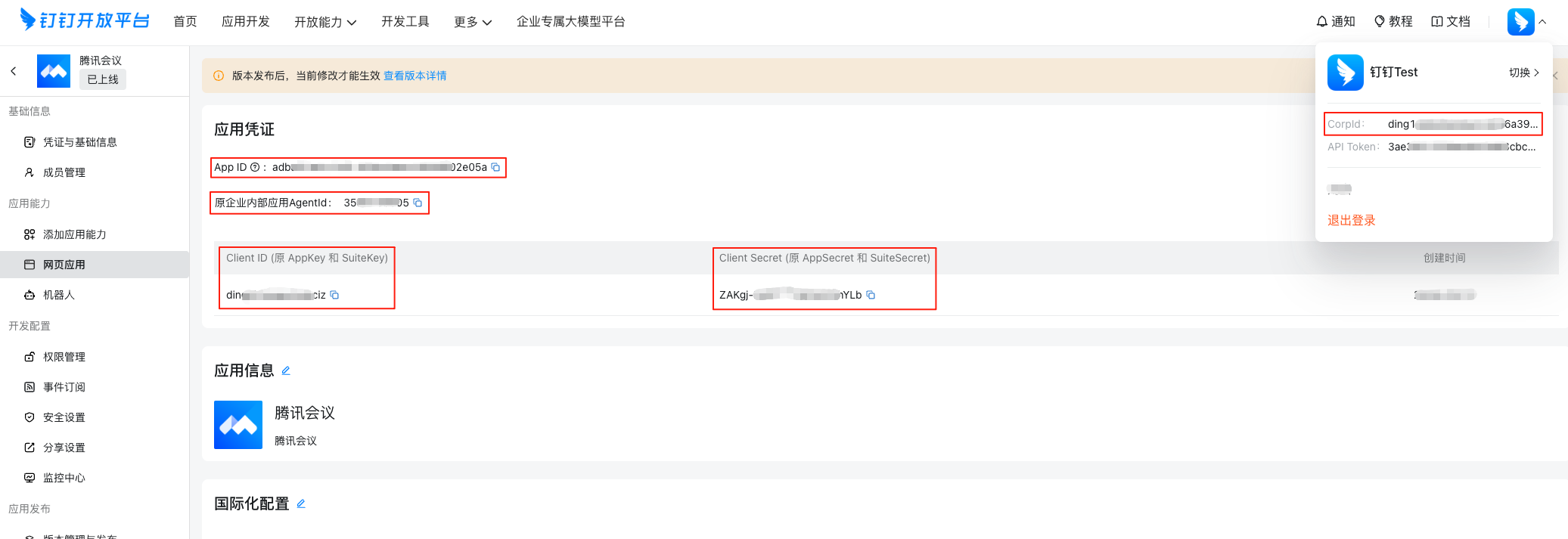Copy the Client Secret value
The width and height of the screenshot is (1568, 539).
[871, 295]
